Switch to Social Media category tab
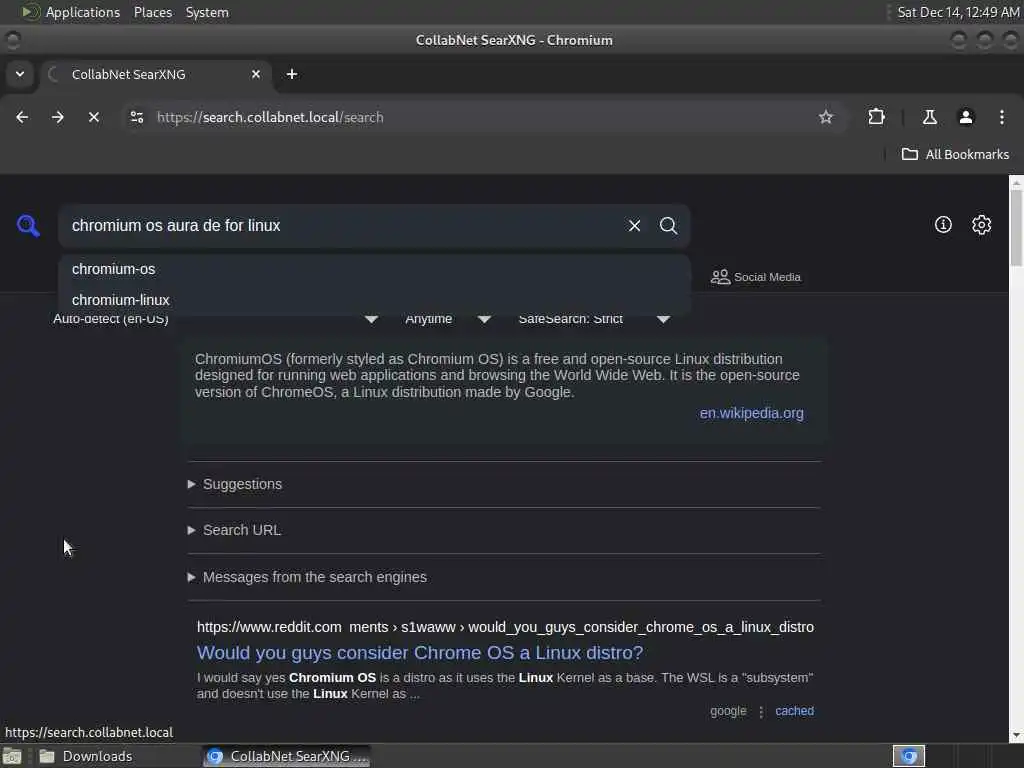 (756, 278)
